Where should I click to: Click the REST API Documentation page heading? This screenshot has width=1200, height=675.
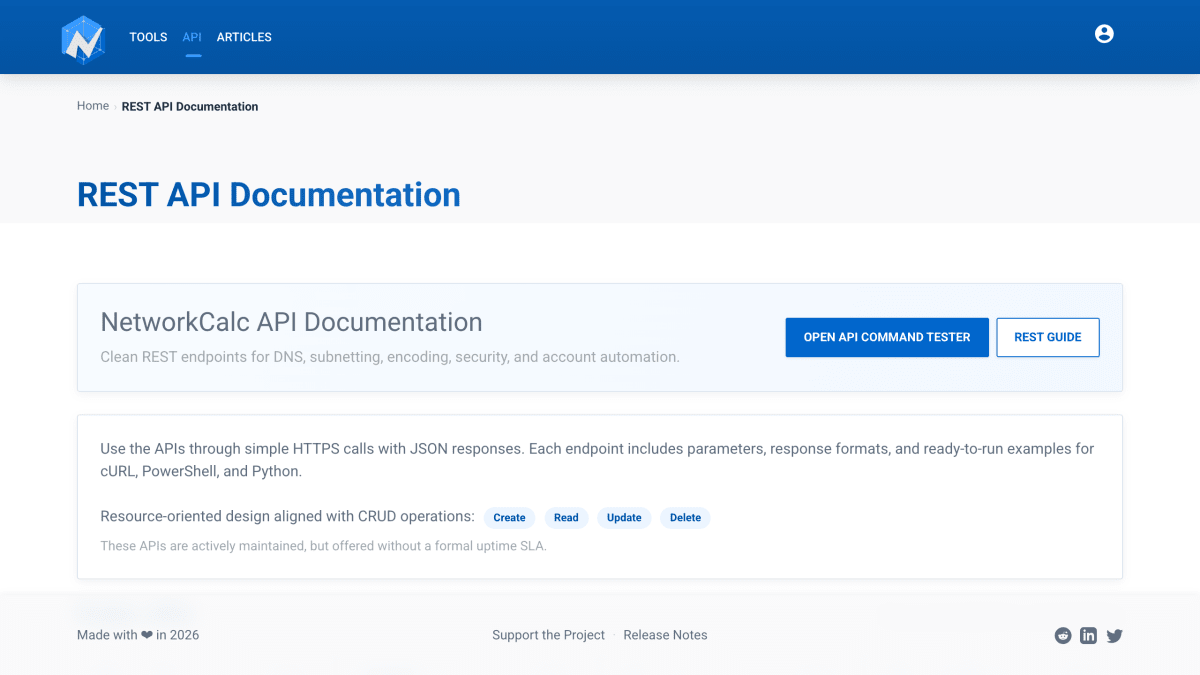pos(269,194)
